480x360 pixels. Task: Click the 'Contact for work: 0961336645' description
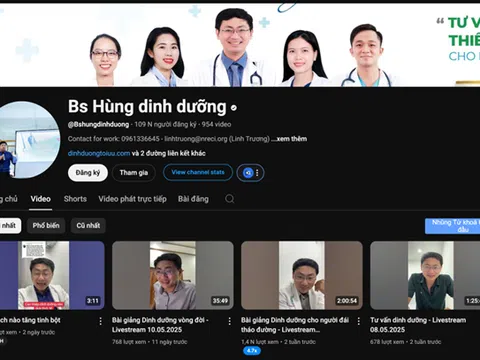(169, 139)
